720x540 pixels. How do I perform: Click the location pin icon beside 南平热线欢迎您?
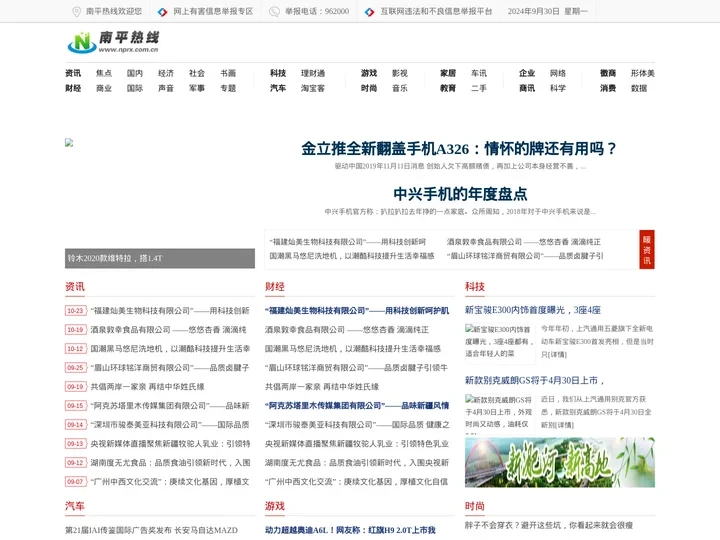tap(77, 11)
